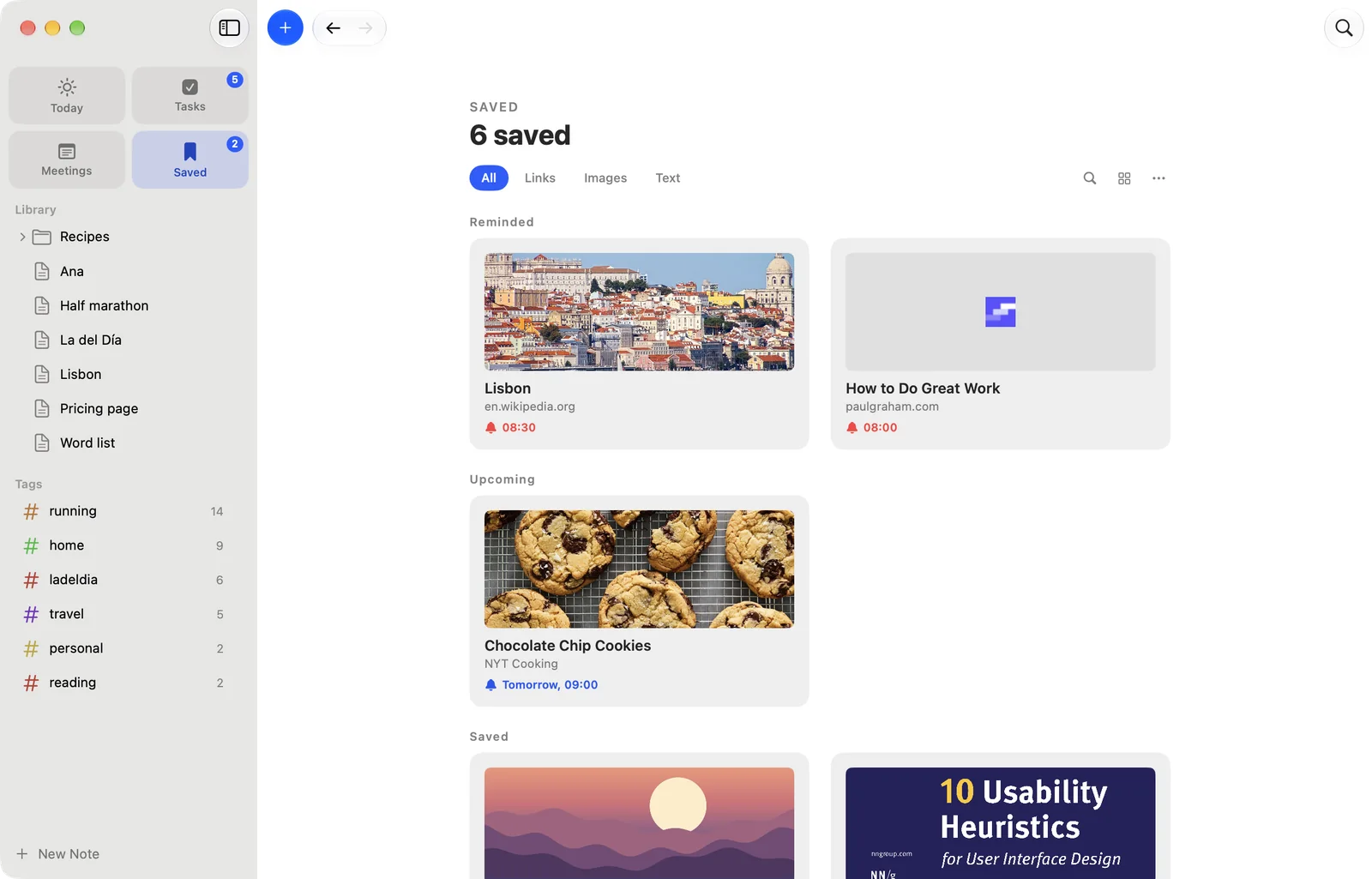Select the home tag

tap(129, 545)
